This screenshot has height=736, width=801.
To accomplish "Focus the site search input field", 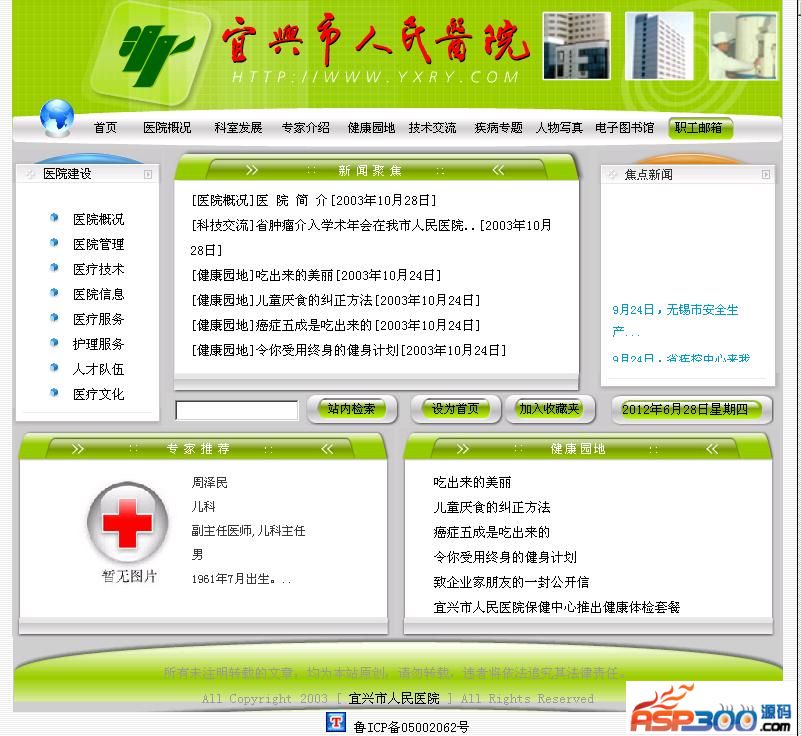I will [237, 410].
